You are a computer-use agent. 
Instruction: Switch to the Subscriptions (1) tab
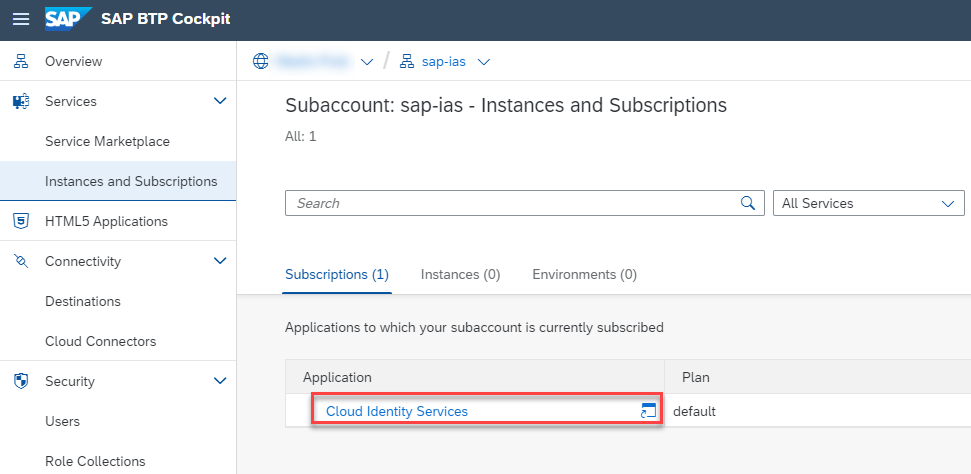point(337,274)
